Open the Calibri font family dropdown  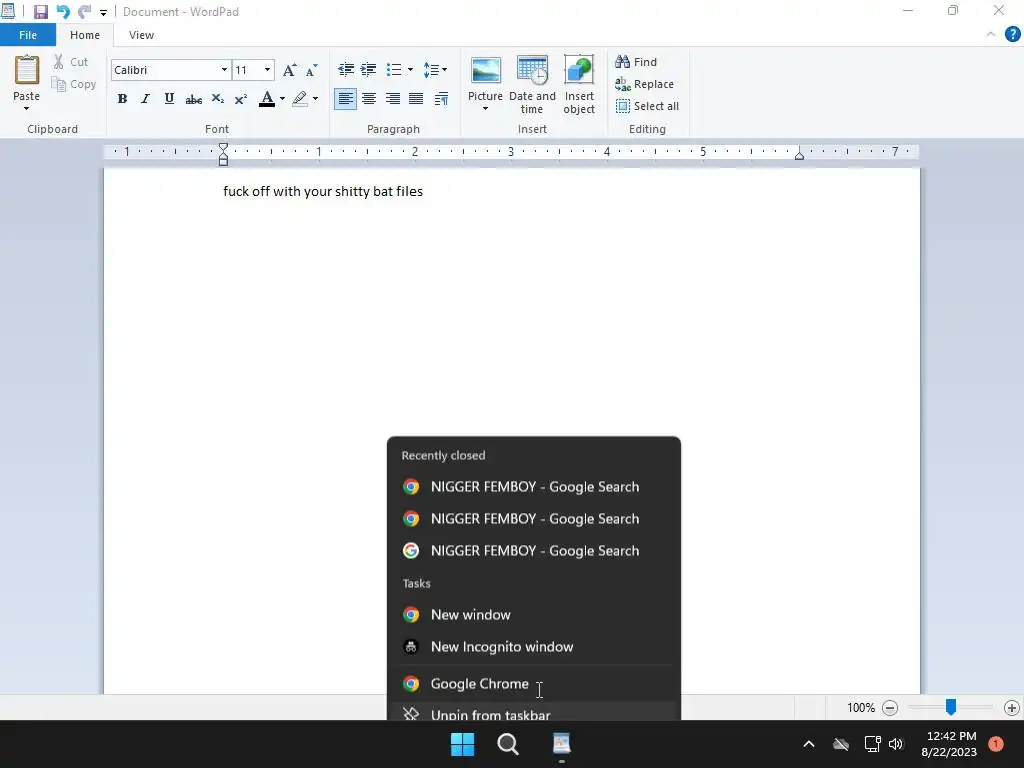[x=224, y=70]
